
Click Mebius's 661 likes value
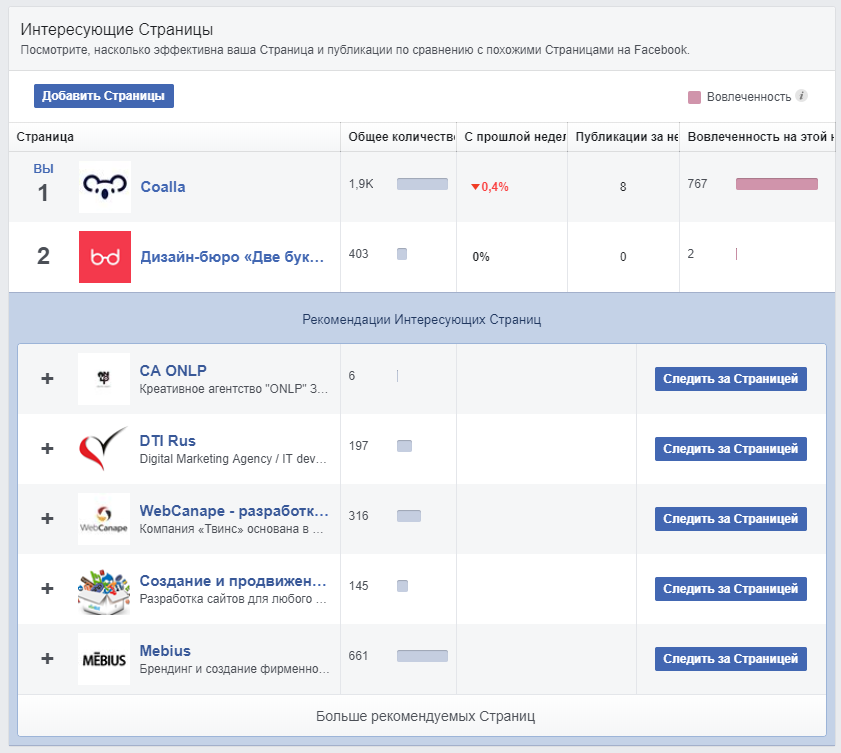point(358,656)
